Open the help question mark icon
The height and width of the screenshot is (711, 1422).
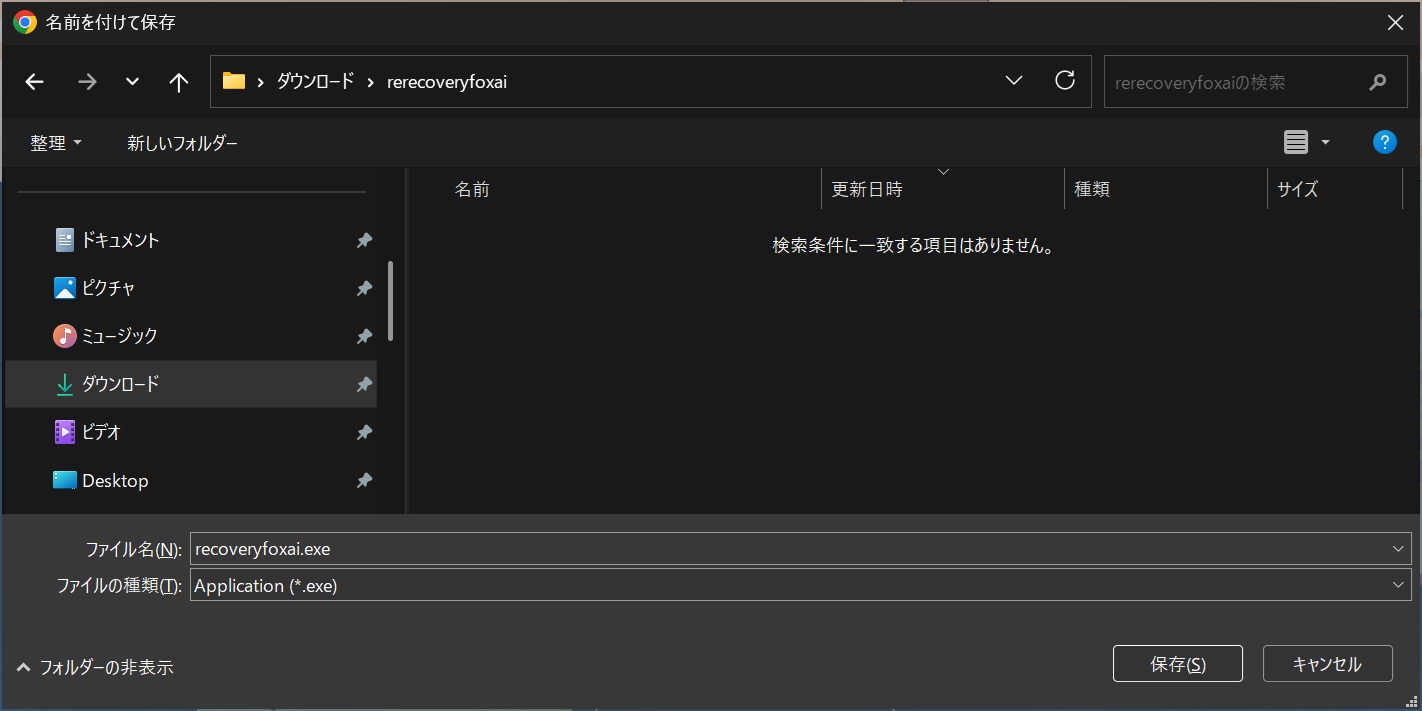pyautogui.click(x=1384, y=142)
